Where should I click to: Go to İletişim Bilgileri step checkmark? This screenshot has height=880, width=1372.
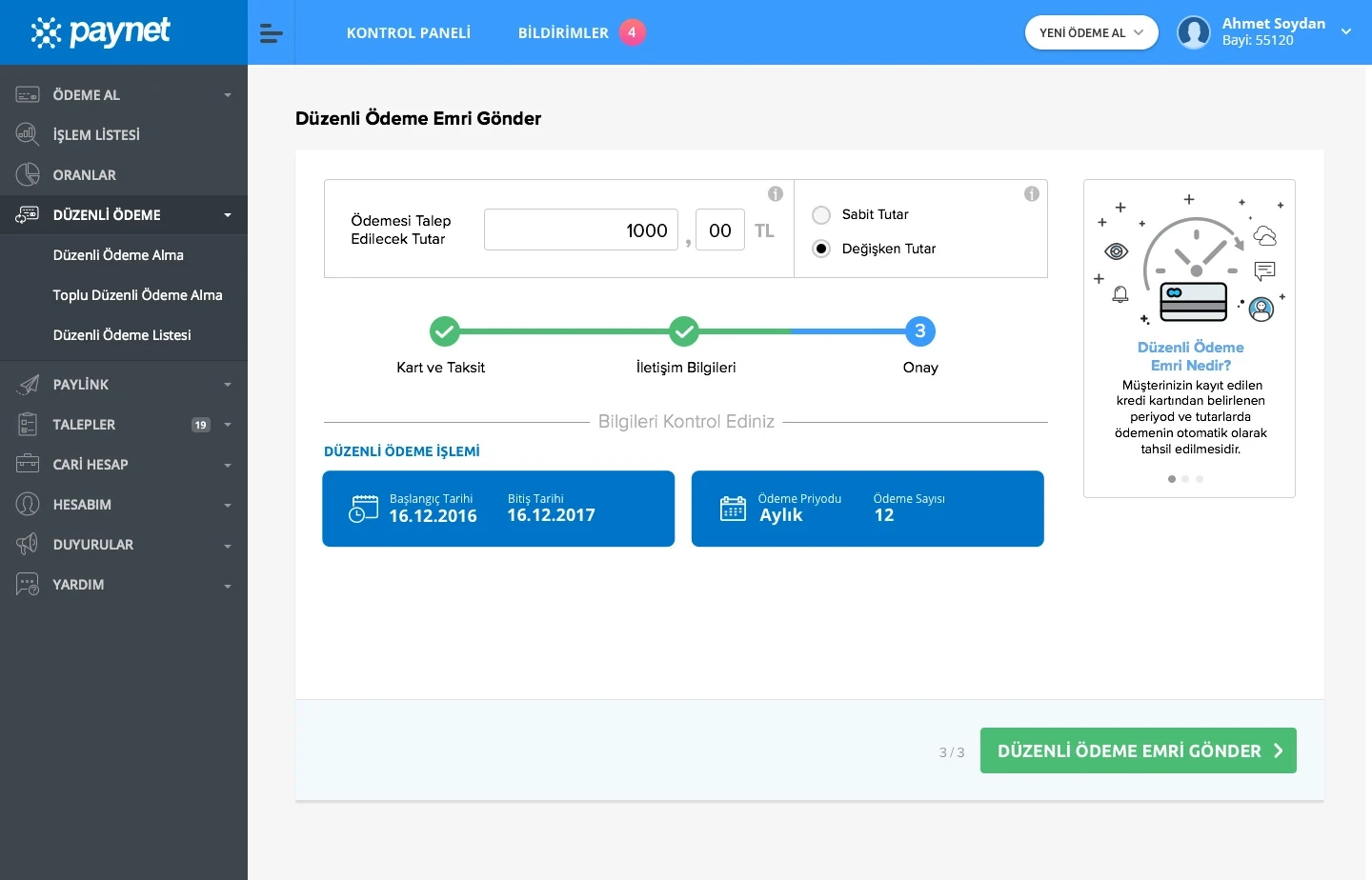pyautogui.click(x=683, y=331)
